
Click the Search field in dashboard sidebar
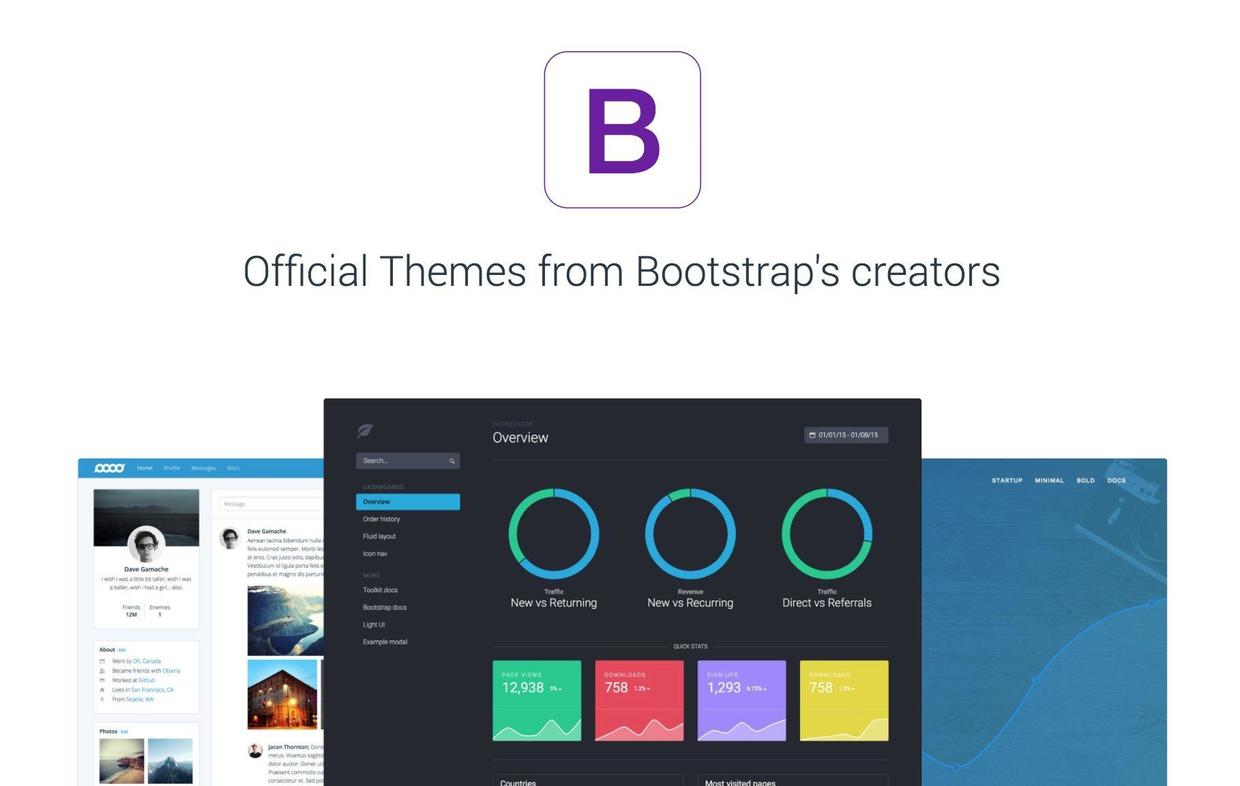click(408, 461)
